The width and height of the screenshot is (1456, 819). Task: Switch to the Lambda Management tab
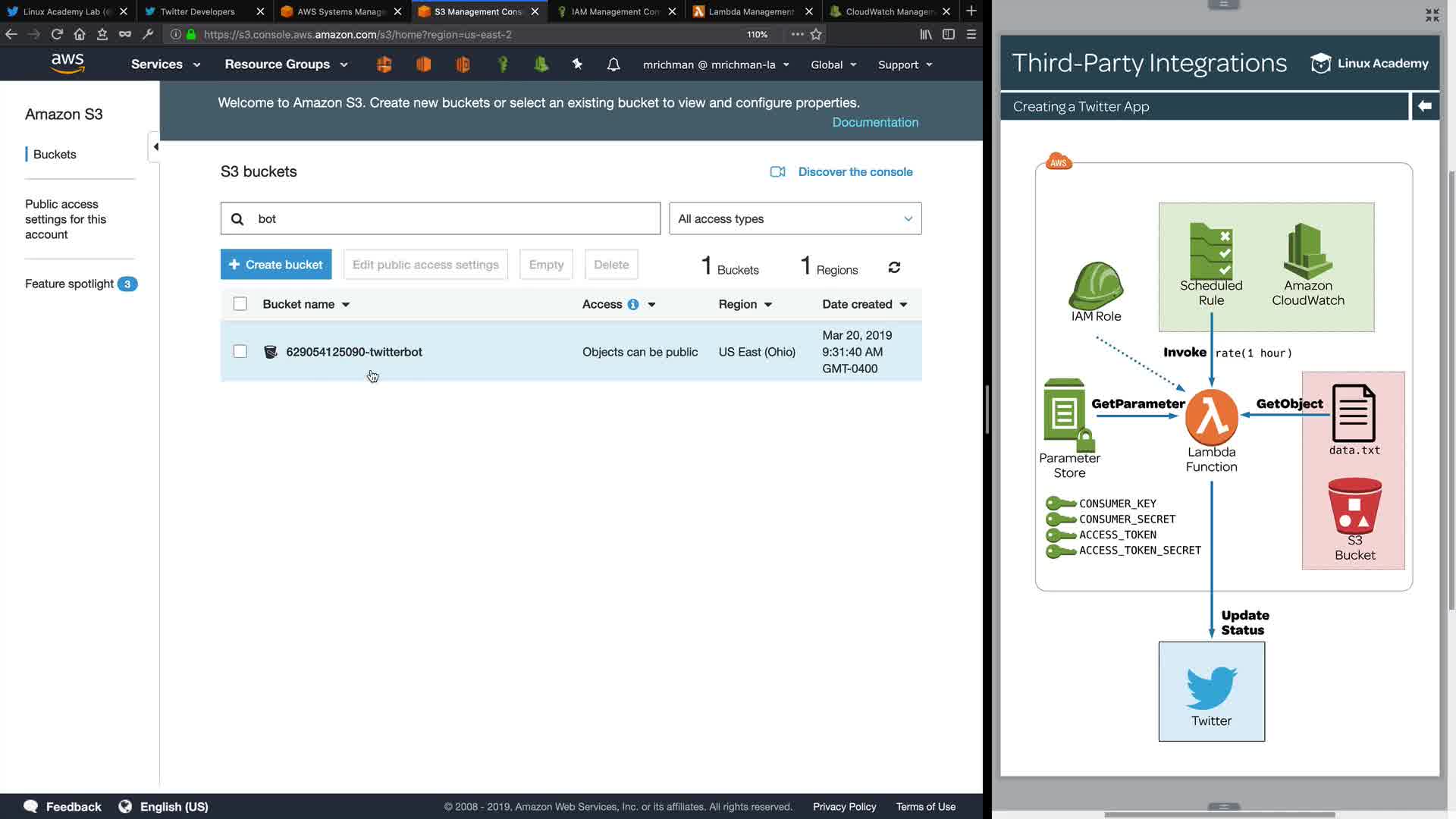coord(751,11)
